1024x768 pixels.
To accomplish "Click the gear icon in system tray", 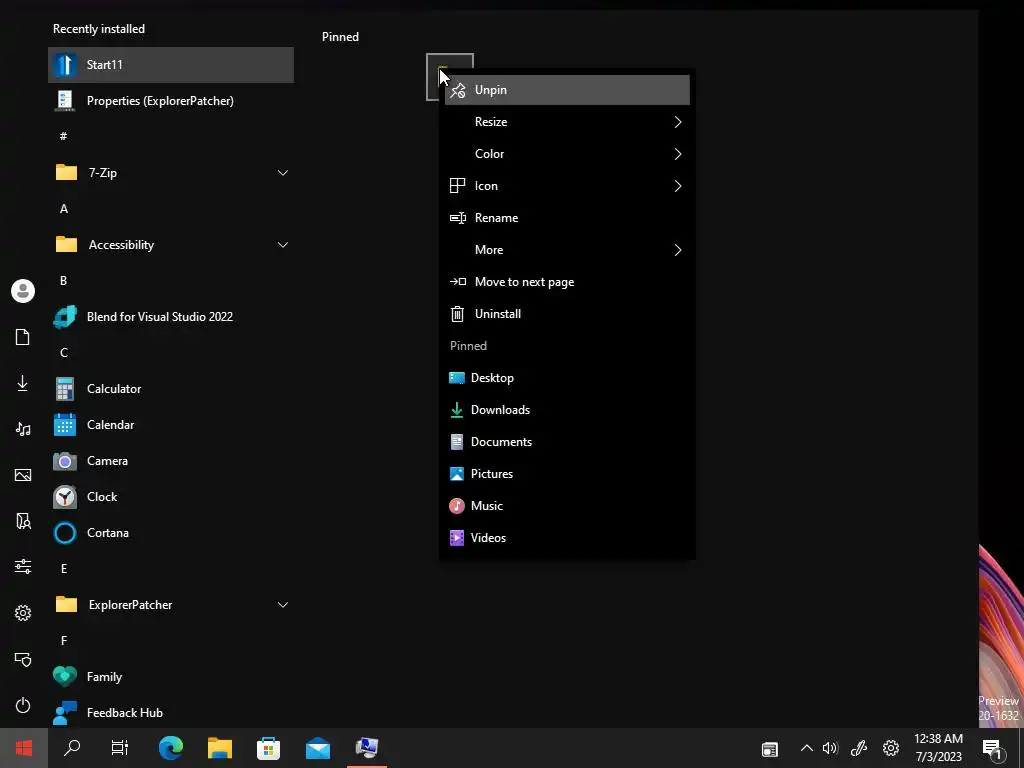I will (891, 748).
